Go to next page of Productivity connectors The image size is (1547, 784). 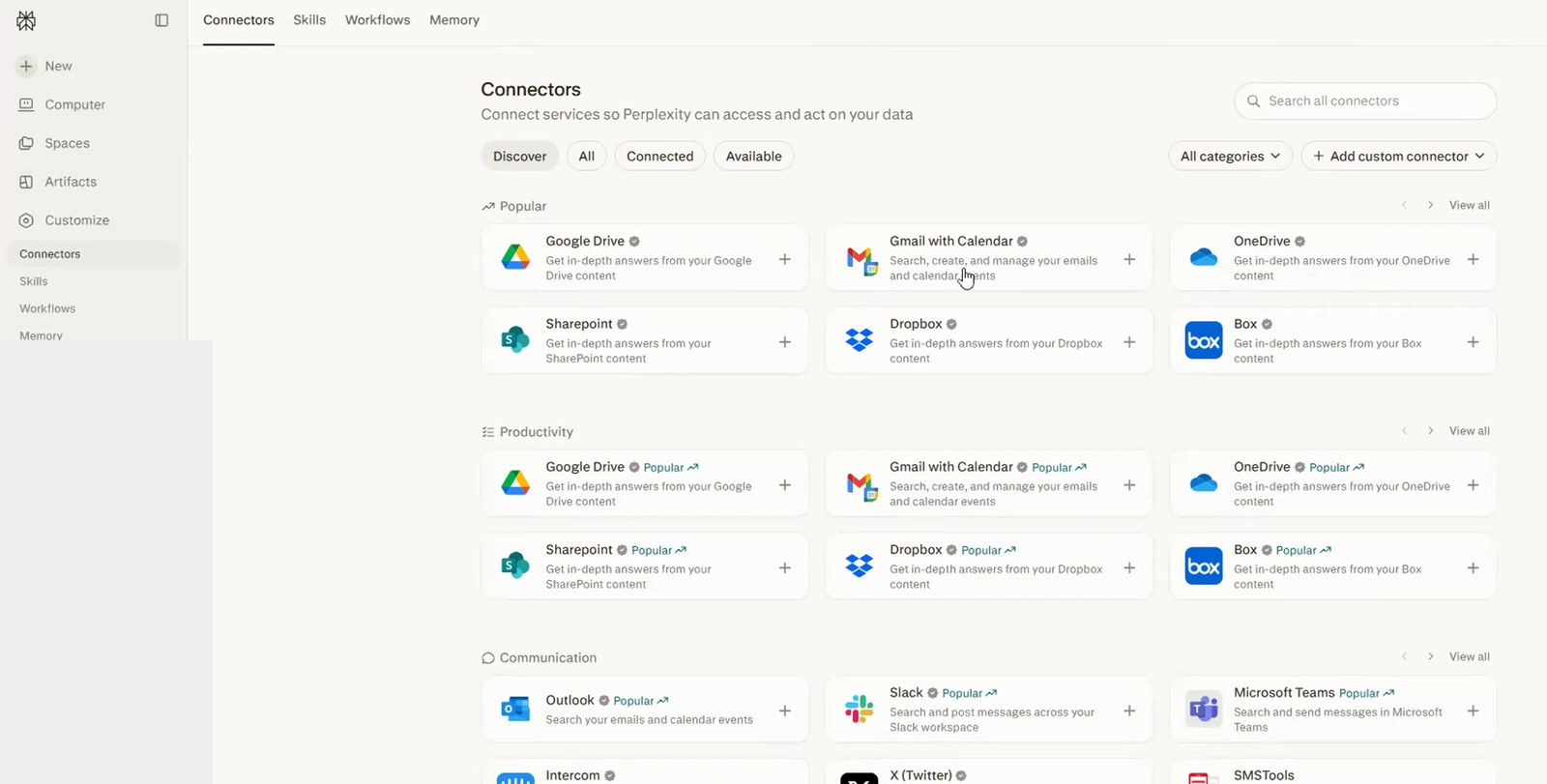tap(1431, 431)
